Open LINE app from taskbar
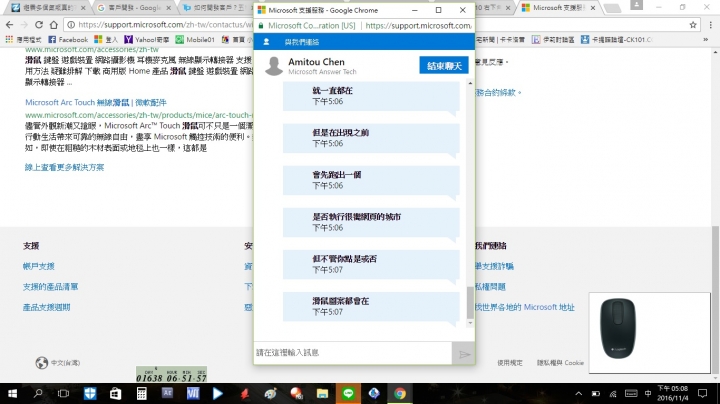Screen dimensions: 720x404 pos(348,393)
